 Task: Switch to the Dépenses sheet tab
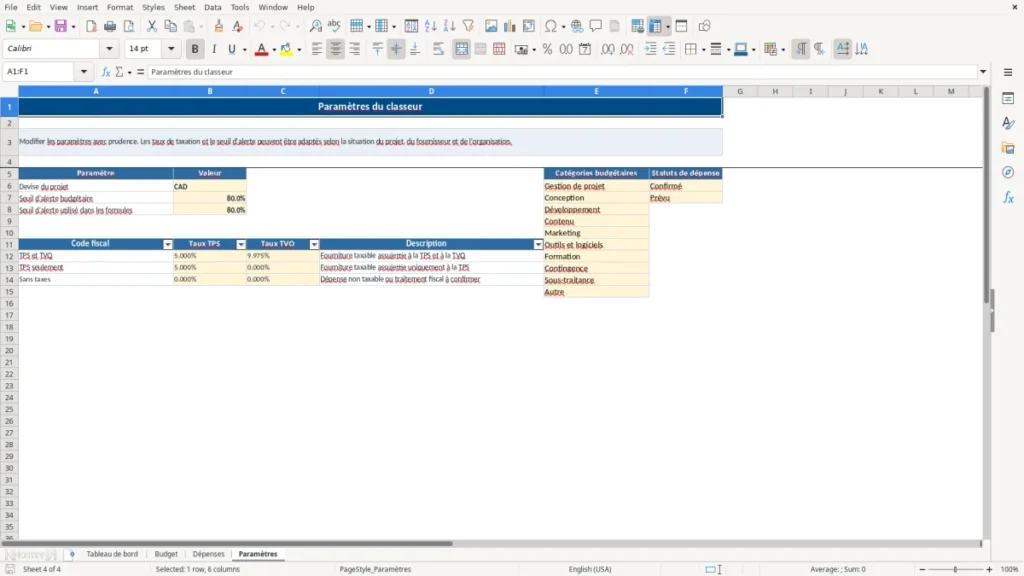tap(208, 554)
